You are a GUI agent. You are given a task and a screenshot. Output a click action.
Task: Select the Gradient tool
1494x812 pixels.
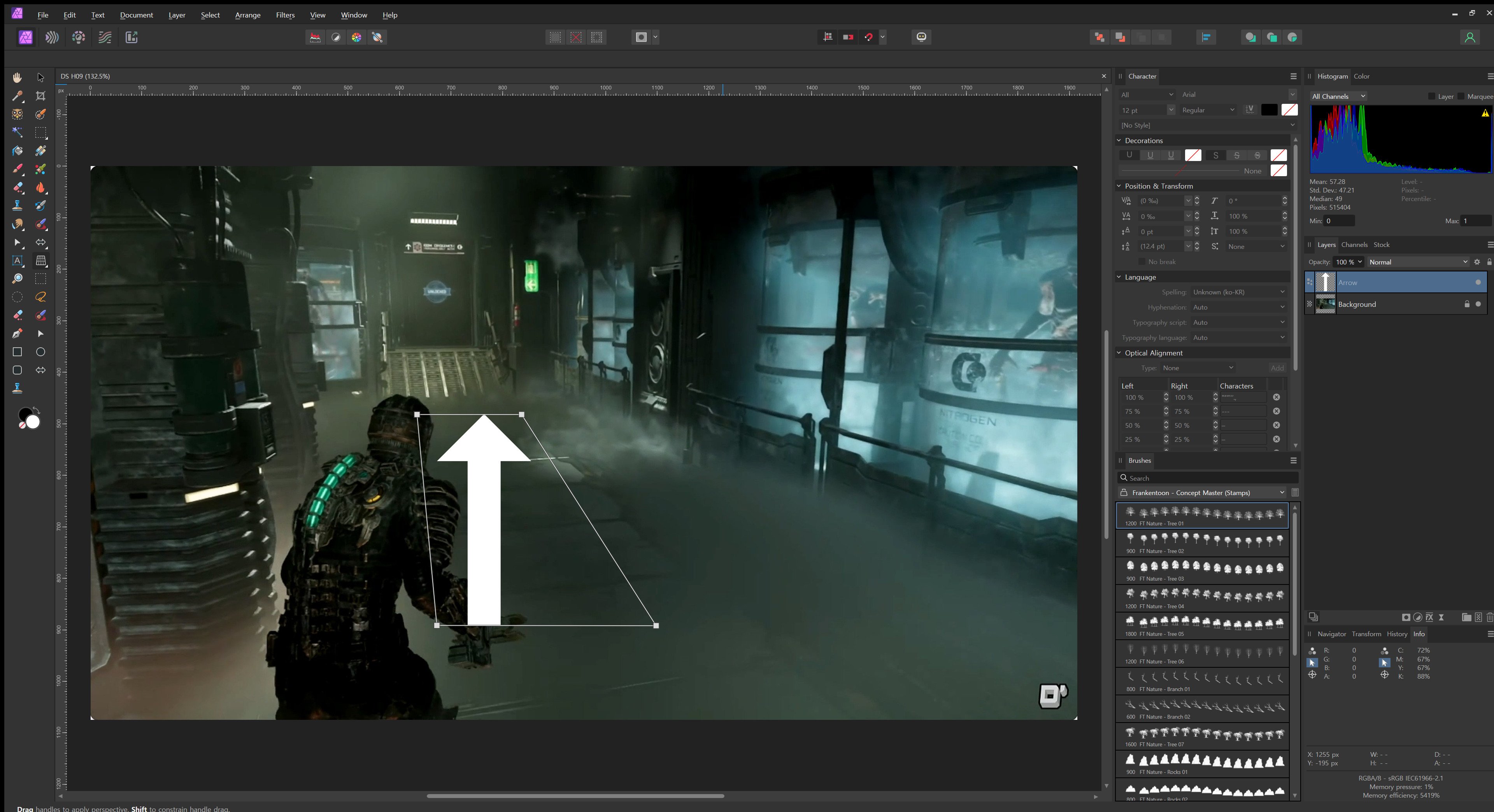(x=40, y=150)
